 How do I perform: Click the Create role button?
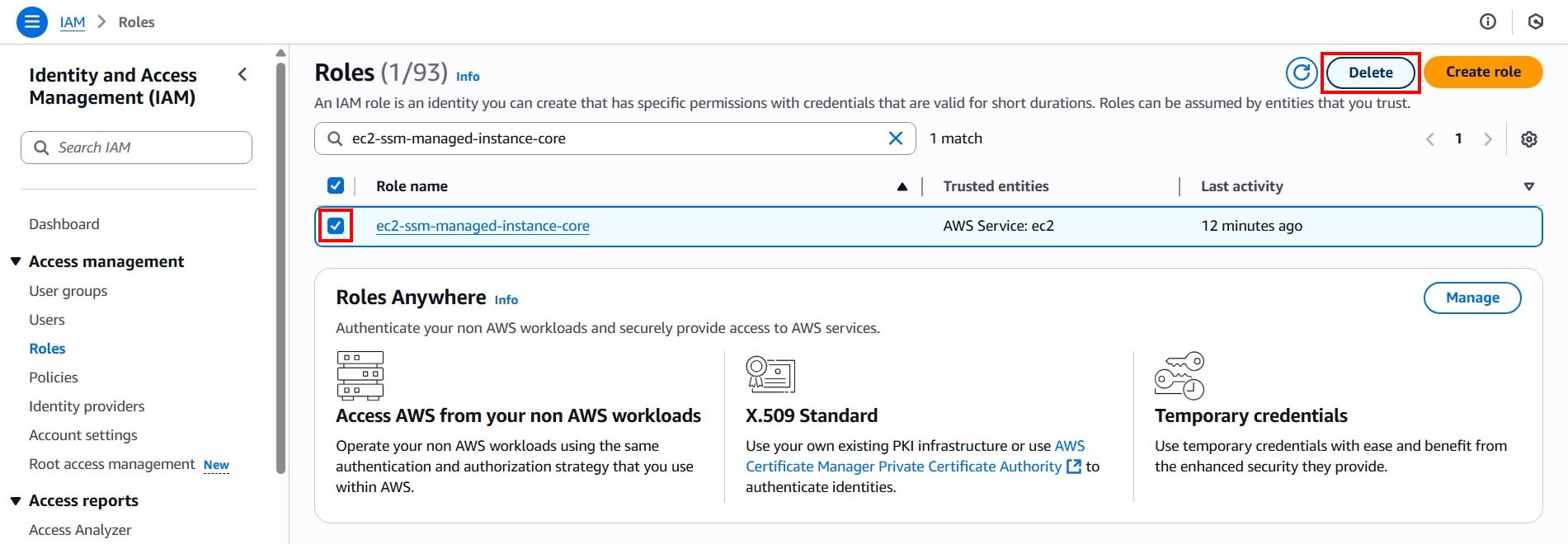(1483, 72)
